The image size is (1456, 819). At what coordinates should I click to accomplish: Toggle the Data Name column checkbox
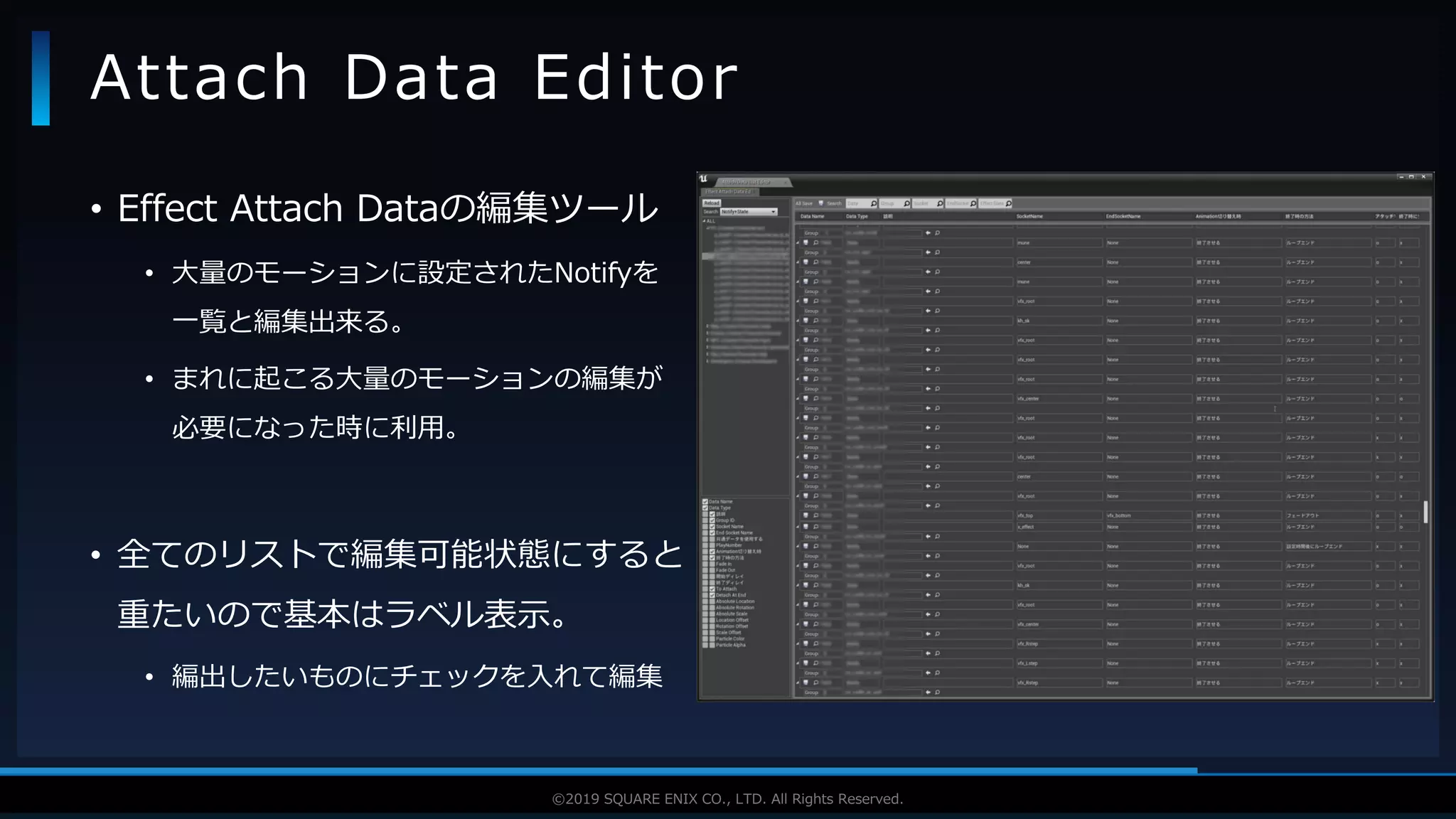[705, 502]
